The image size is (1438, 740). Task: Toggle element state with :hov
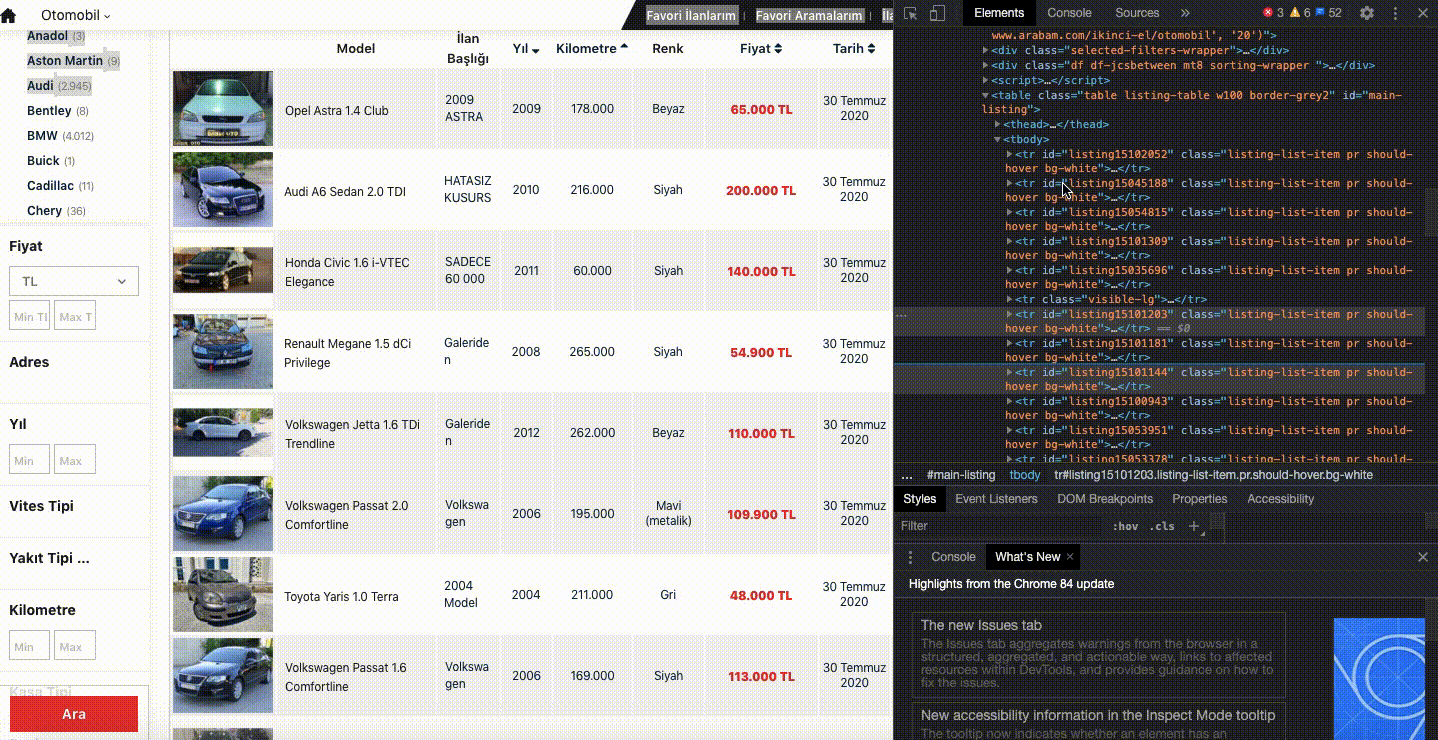pyautogui.click(x=1125, y=526)
